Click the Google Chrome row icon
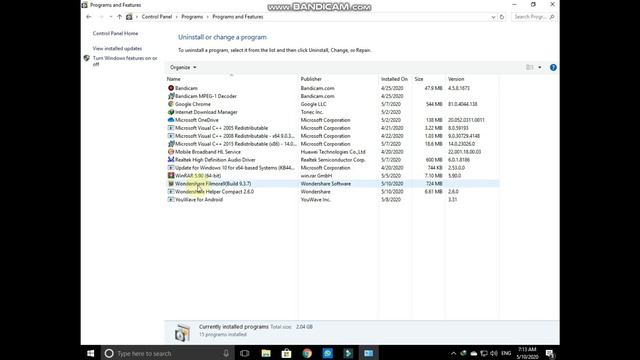This screenshot has height=360, width=640. [x=171, y=104]
